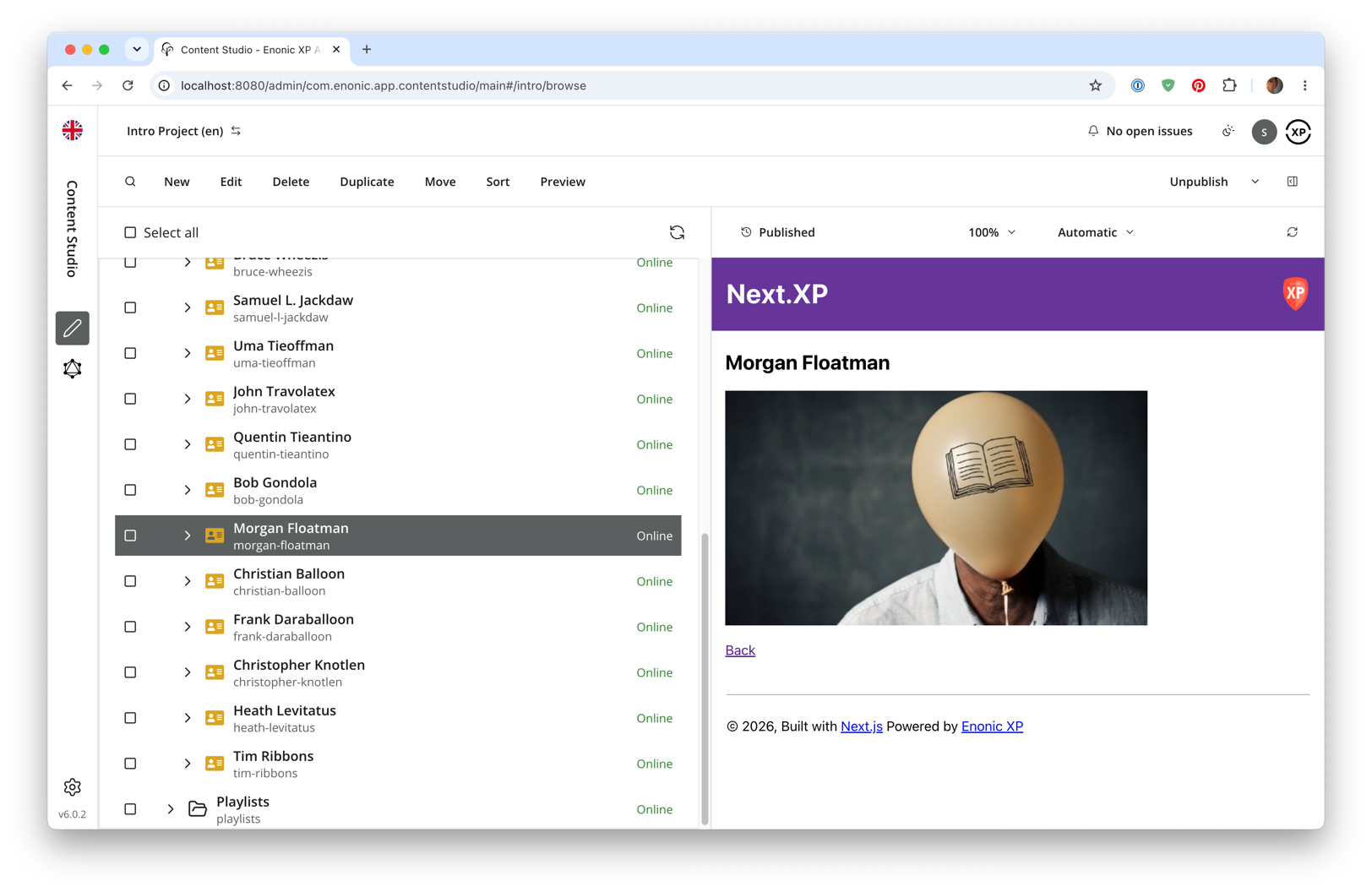Open the search icon in toolbar
This screenshot has height=892, width=1372.
[x=130, y=182]
